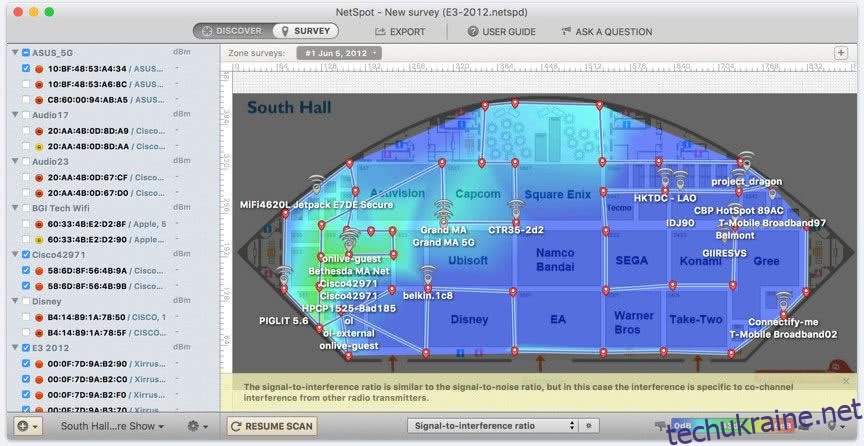864x446 pixels.
Task: Collapse the ASUS_5G group triangle
Action: tap(15, 53)
